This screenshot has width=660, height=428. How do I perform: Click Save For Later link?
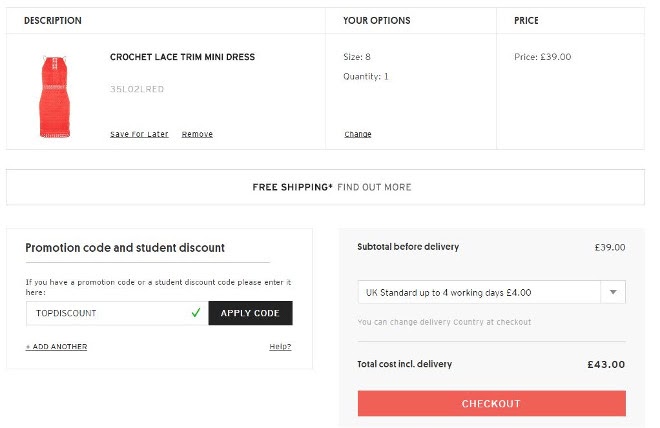139,134
